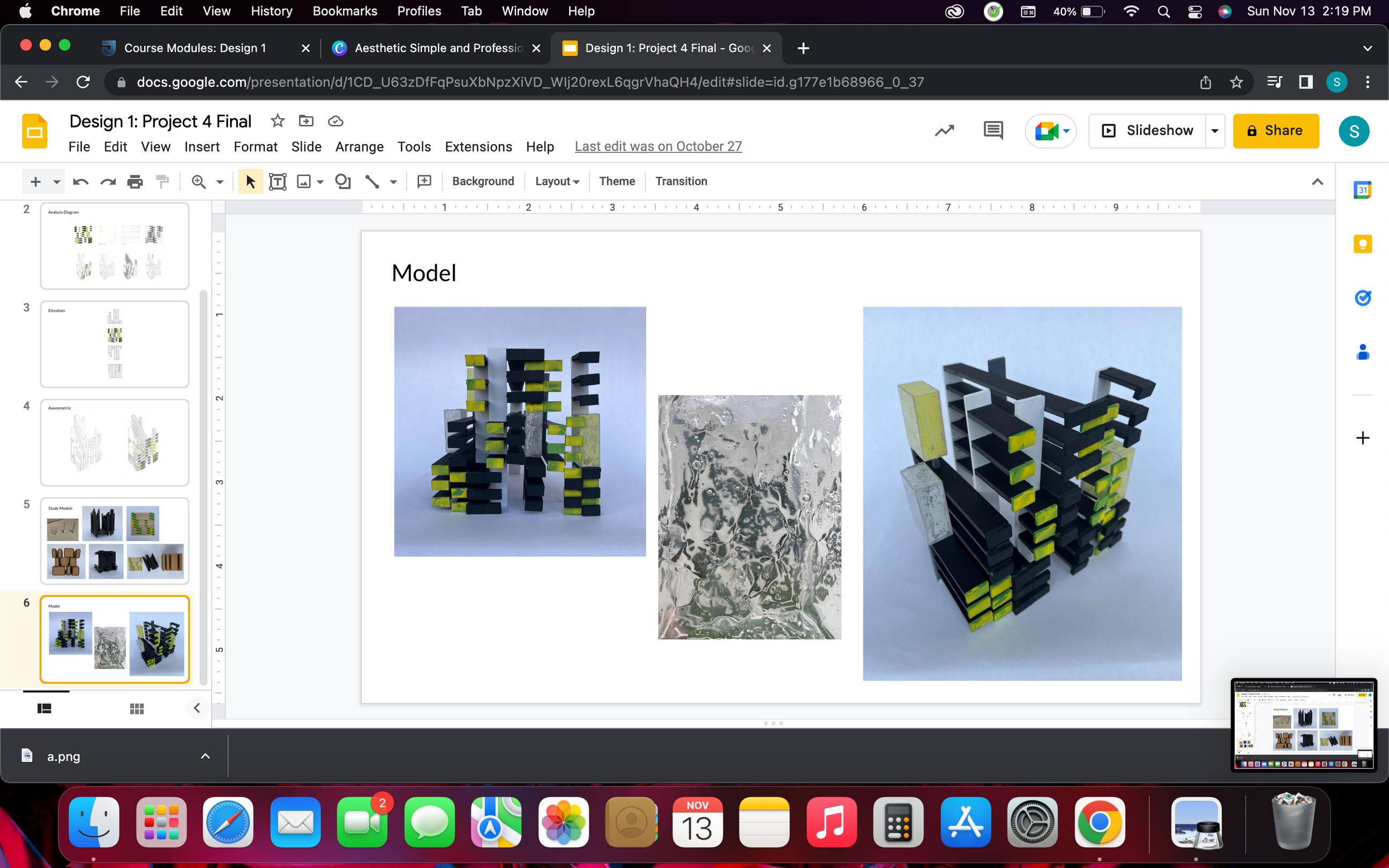Open last edit was on October 27 link
The height and width of the screenshot is (868, 1389).
[658, 146]
